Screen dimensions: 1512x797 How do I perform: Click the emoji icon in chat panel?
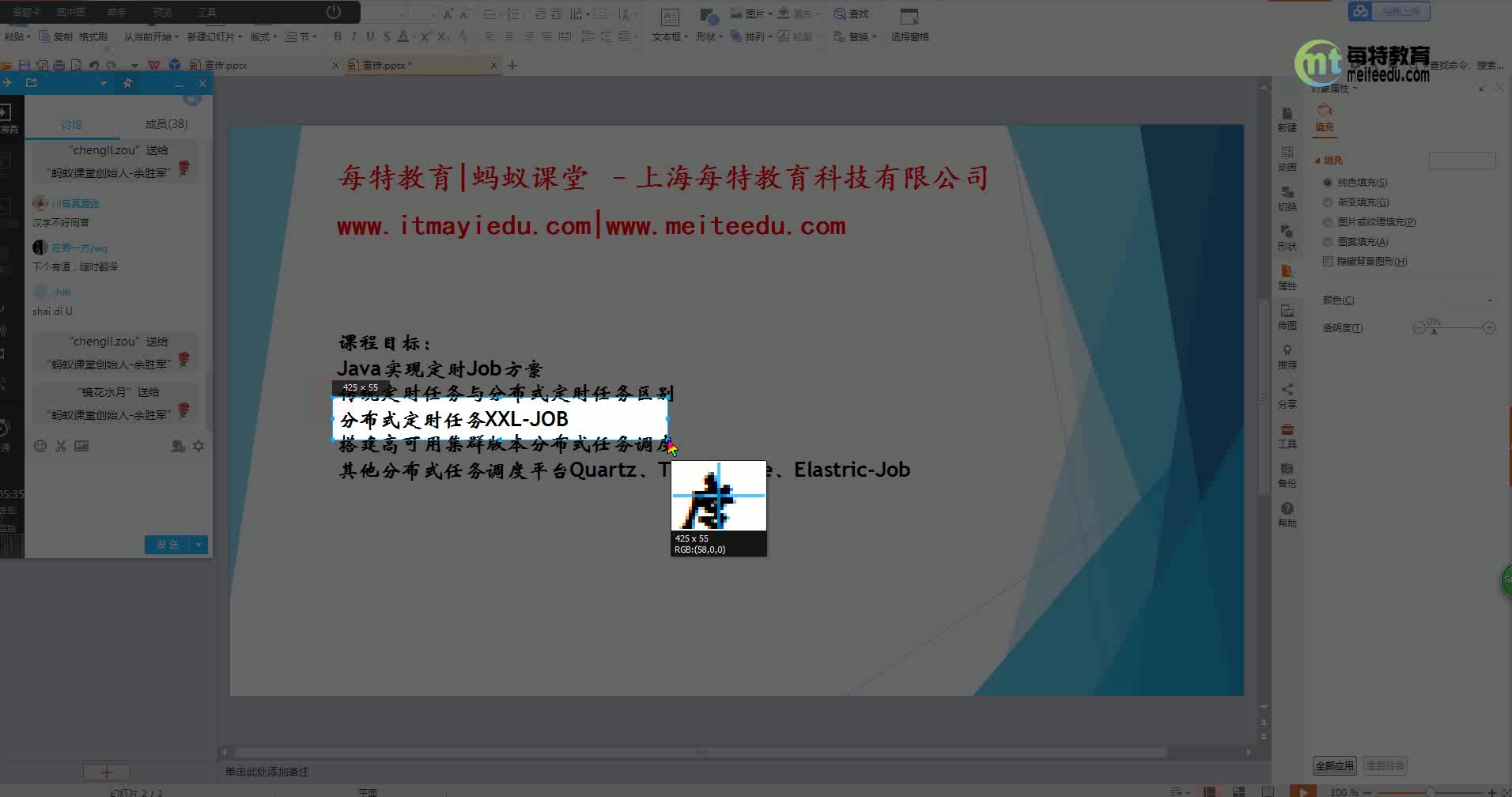40,446
